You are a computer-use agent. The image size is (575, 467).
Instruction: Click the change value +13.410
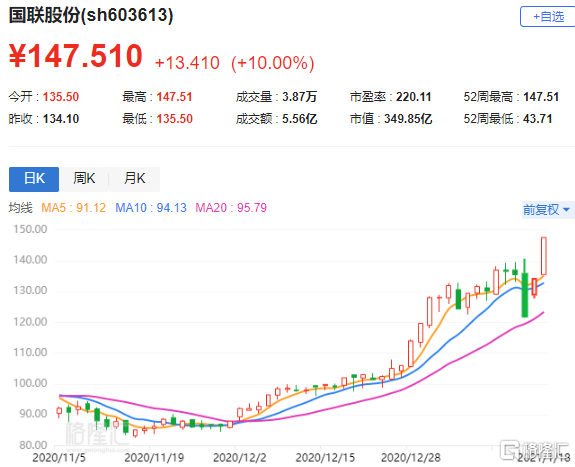[x=187, y=63]
